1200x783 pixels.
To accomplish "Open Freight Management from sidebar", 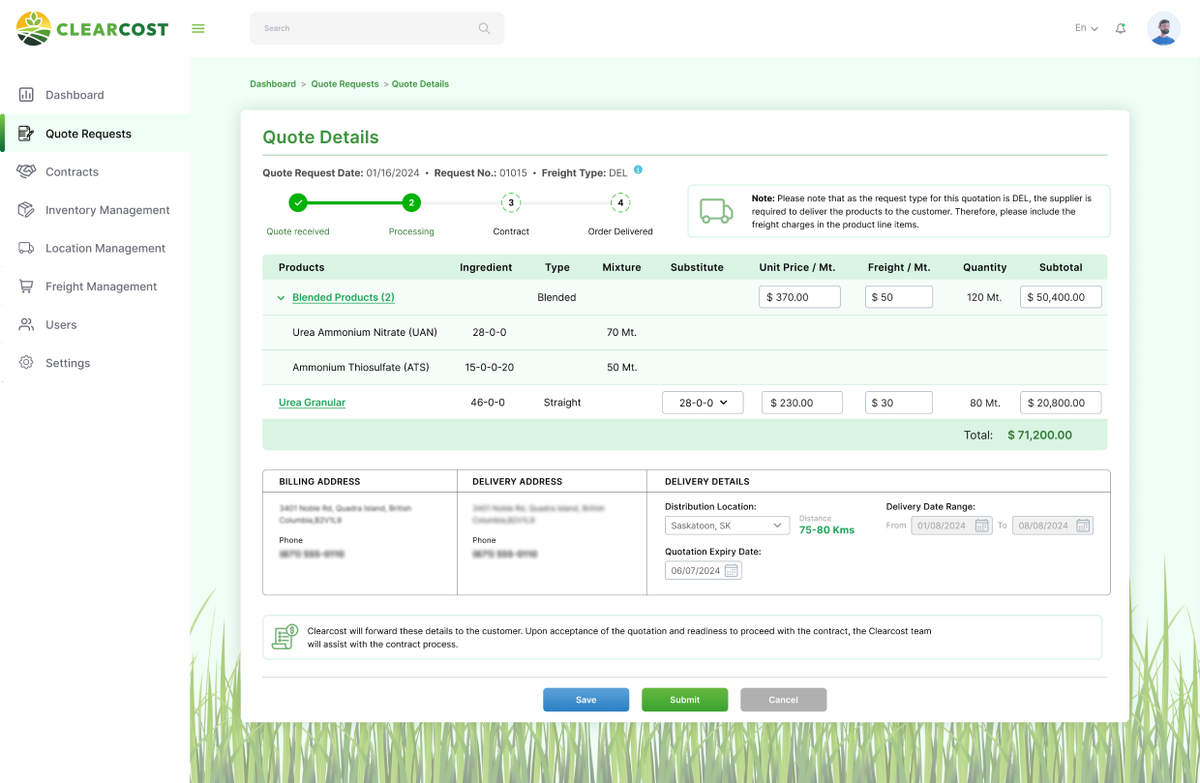I will [101, 287].
